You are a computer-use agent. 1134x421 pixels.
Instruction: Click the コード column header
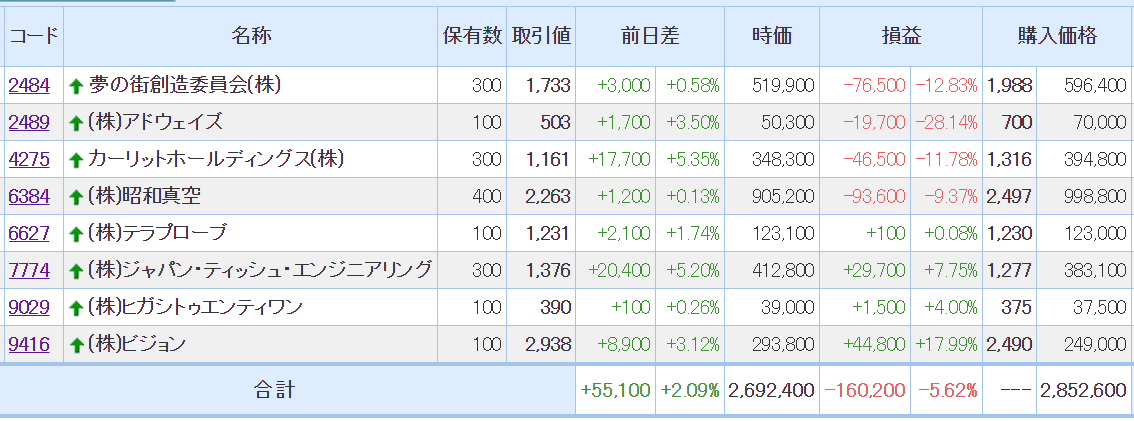34,37
